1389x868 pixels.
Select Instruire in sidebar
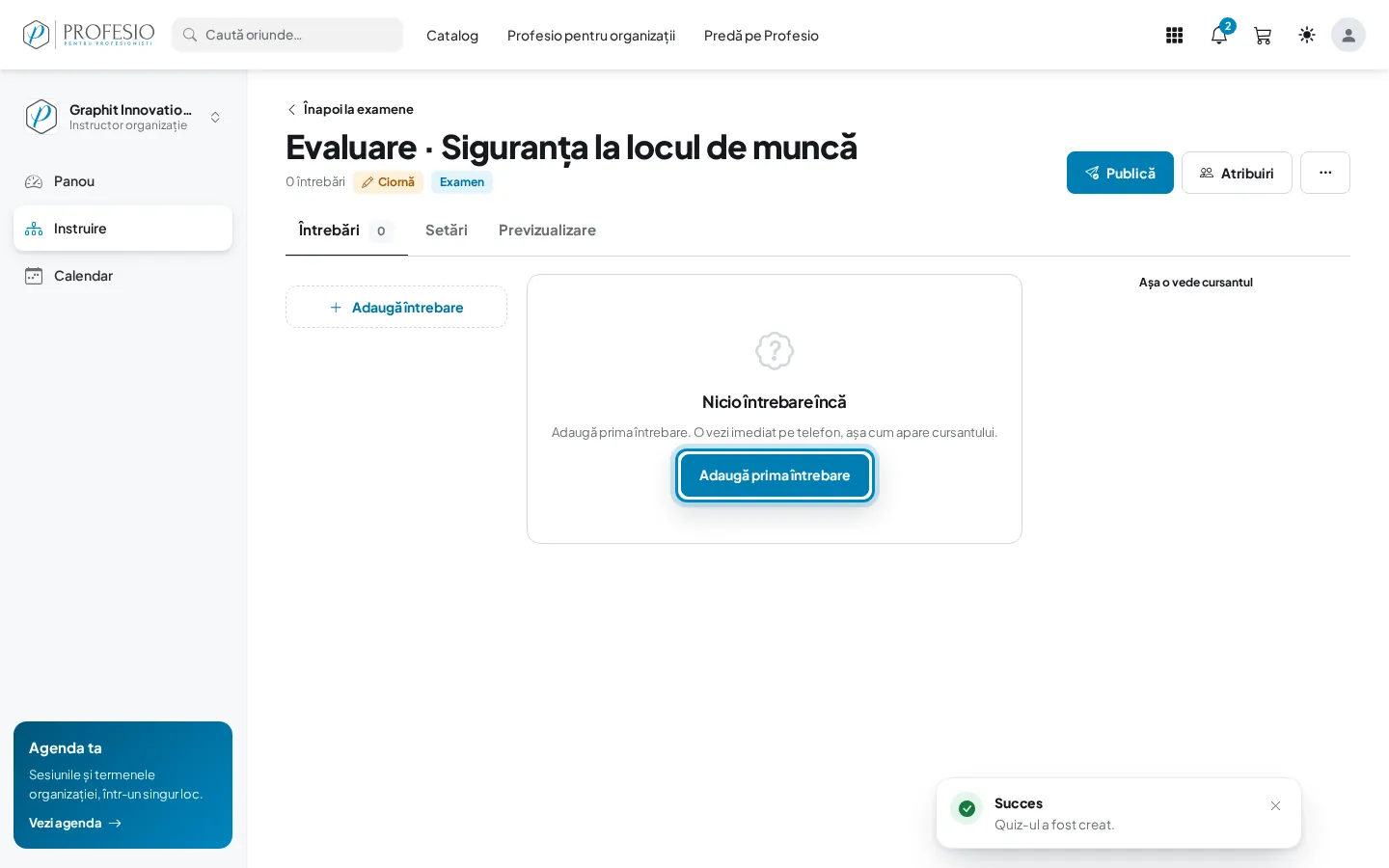(x=123, y=229)
